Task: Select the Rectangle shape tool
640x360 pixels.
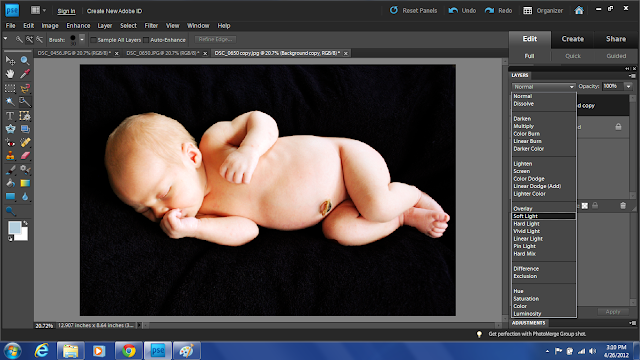Action: 10,197
